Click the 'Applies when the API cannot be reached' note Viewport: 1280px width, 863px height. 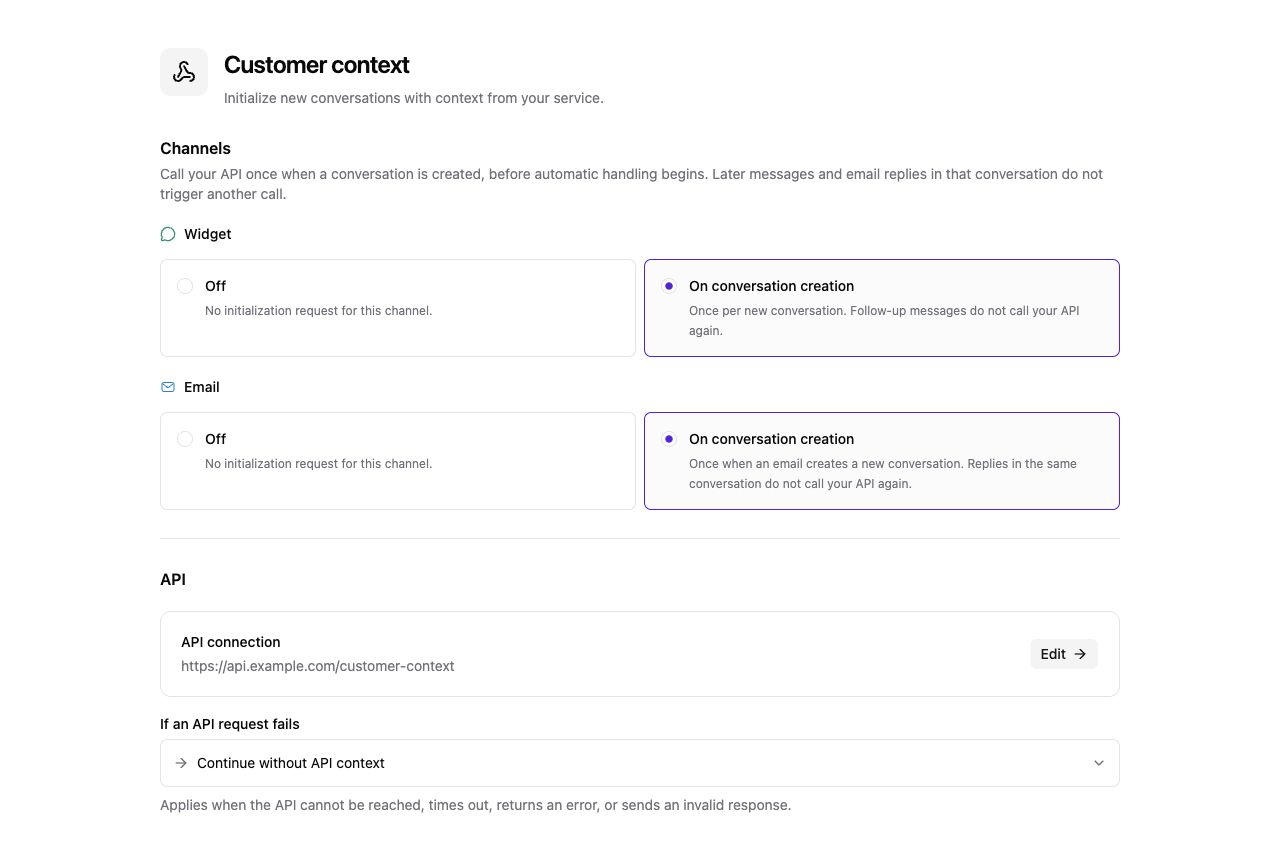coord(476,805)
